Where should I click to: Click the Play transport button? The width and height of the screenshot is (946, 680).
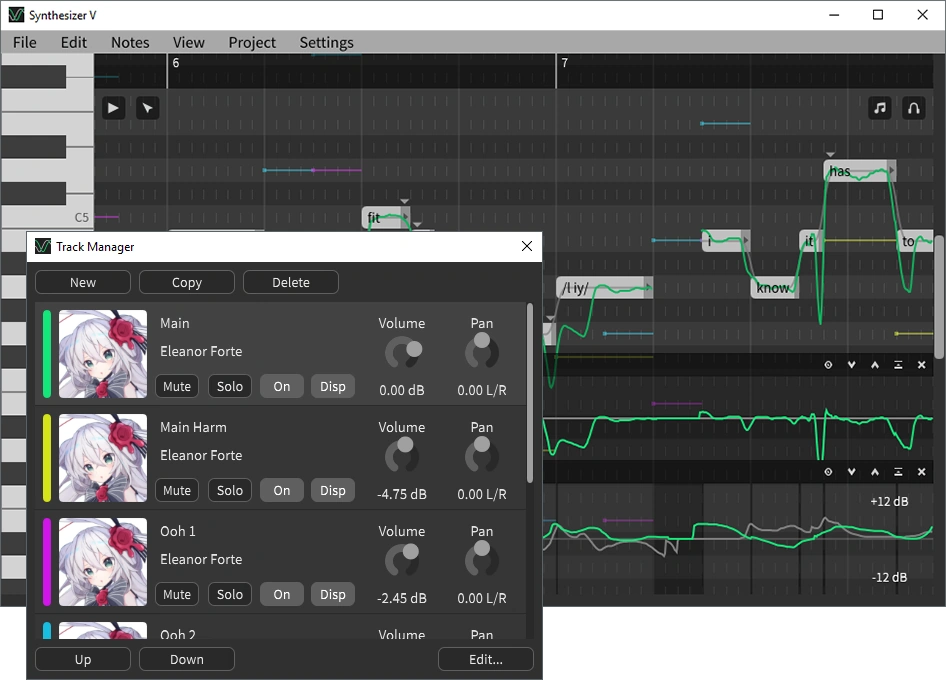pyautogui.click(x=112, y=107)
